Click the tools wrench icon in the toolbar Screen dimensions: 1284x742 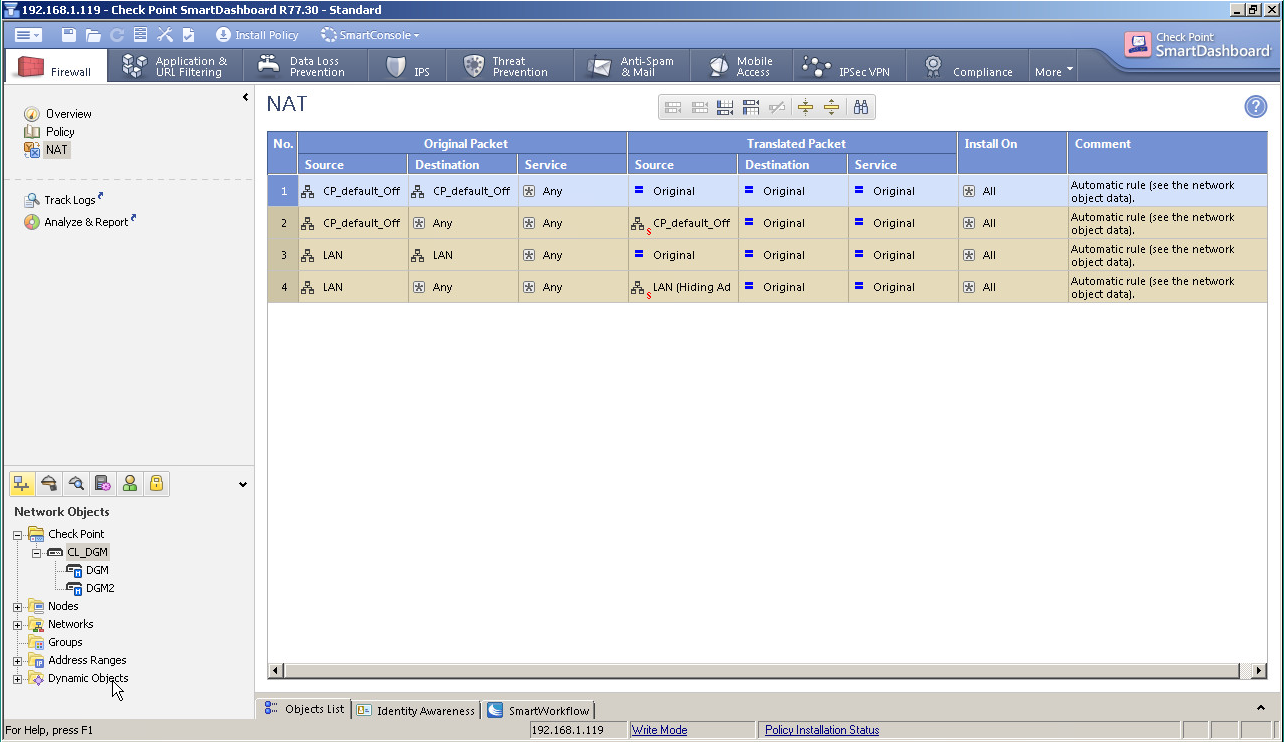(165, 35)
